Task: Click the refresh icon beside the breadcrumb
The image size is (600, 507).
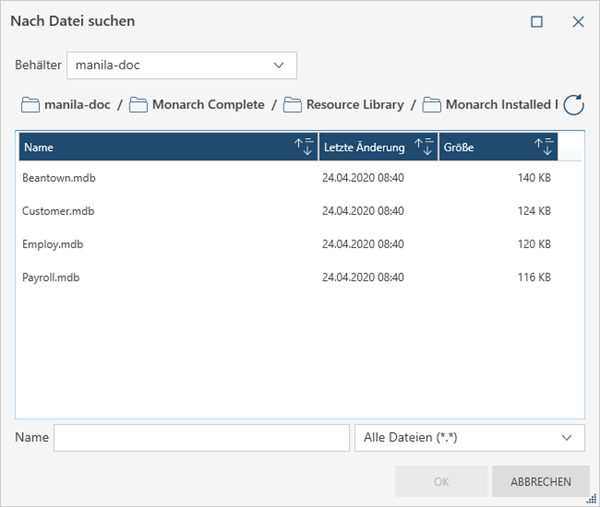Action: (574, 104)
